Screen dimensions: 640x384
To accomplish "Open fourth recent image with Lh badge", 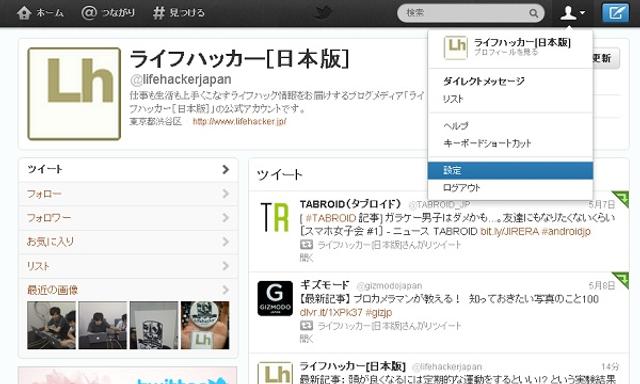I will (x=205, y=325).
